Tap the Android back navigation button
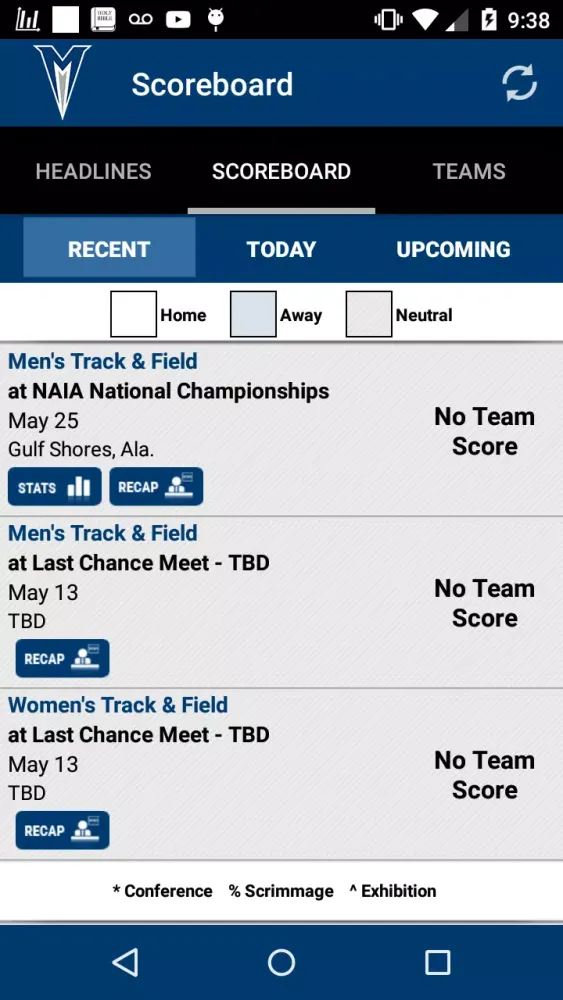 [125, 962]
